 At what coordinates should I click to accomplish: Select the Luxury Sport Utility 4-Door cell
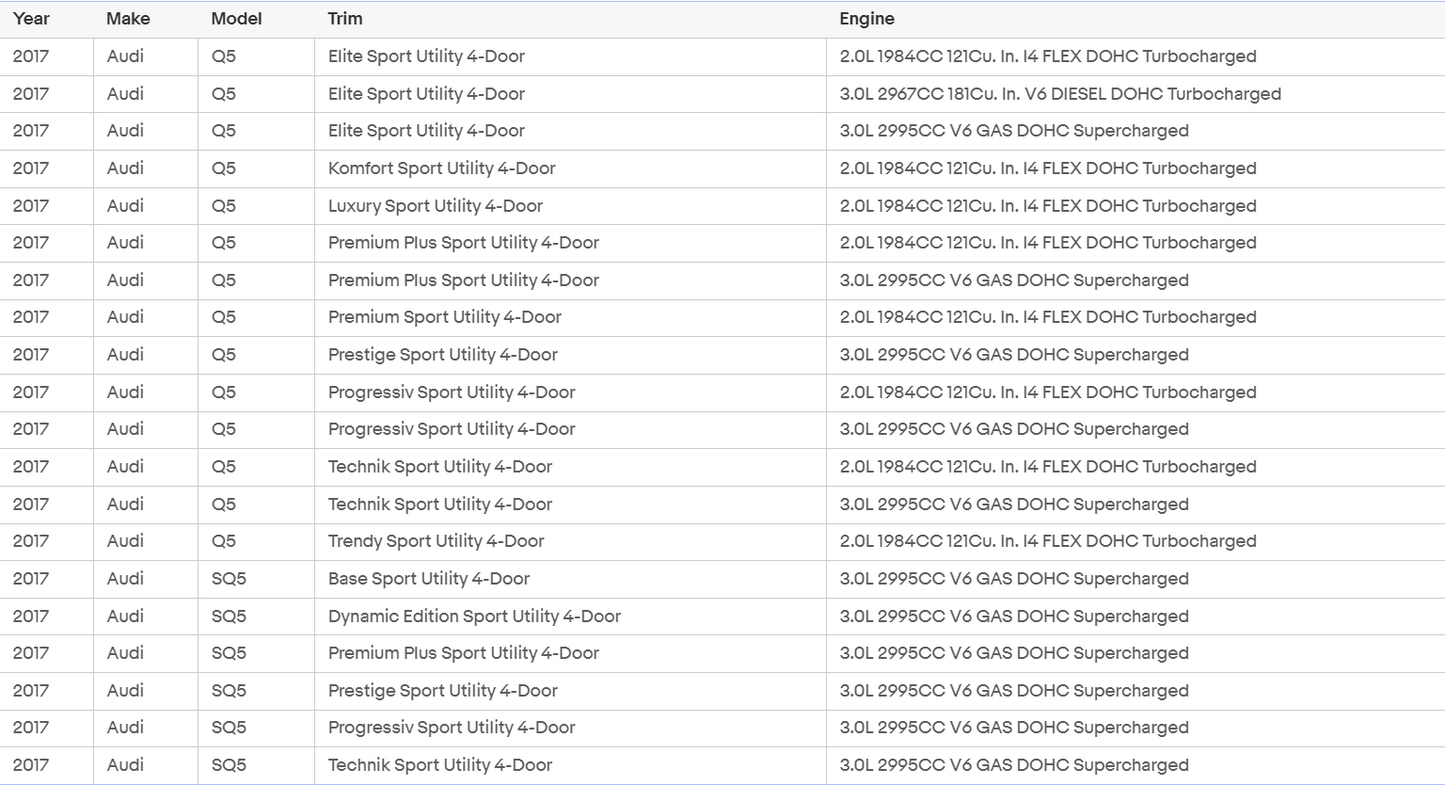571,206
